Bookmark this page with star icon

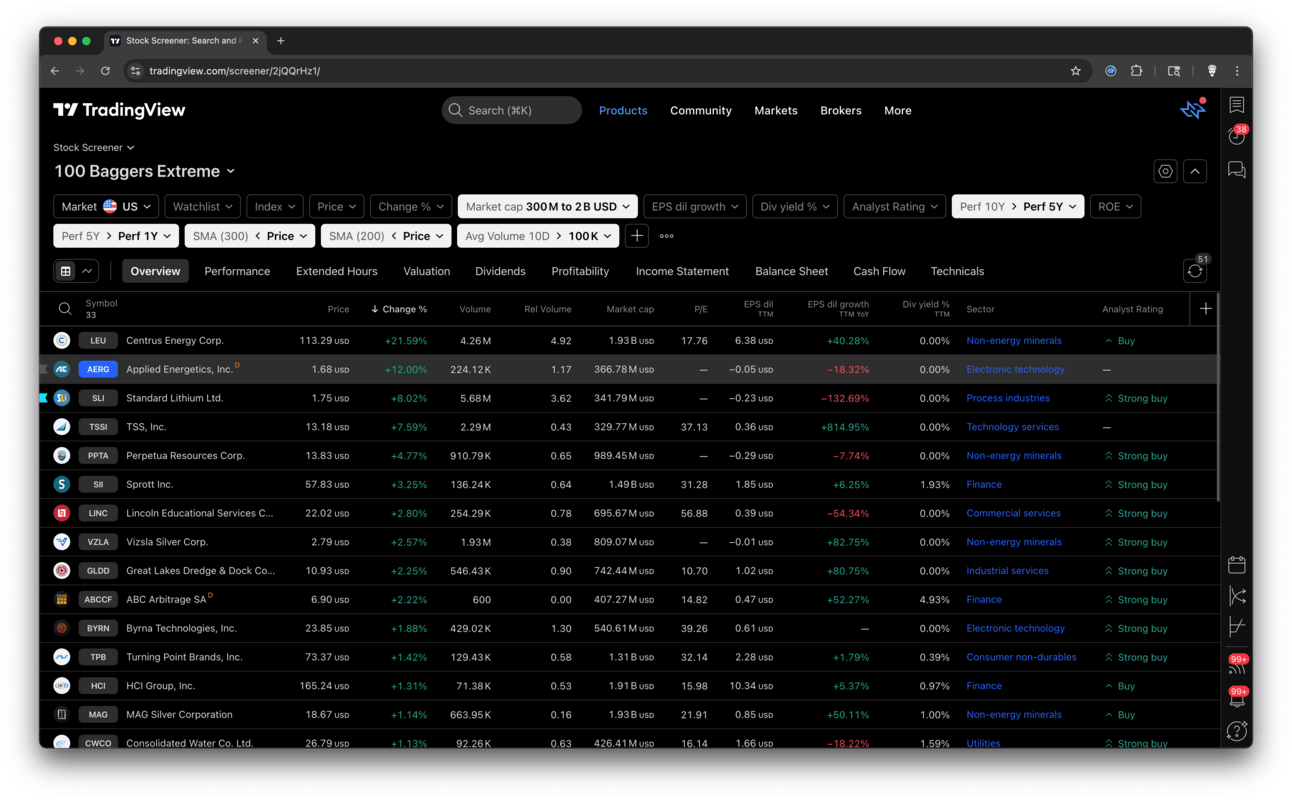click(1076, 71)
